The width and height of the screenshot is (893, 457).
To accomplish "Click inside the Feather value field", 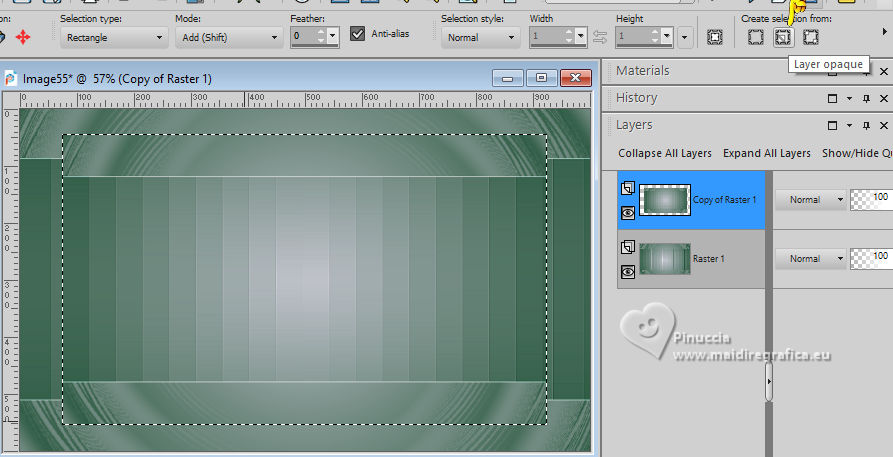I will (303, 36).
